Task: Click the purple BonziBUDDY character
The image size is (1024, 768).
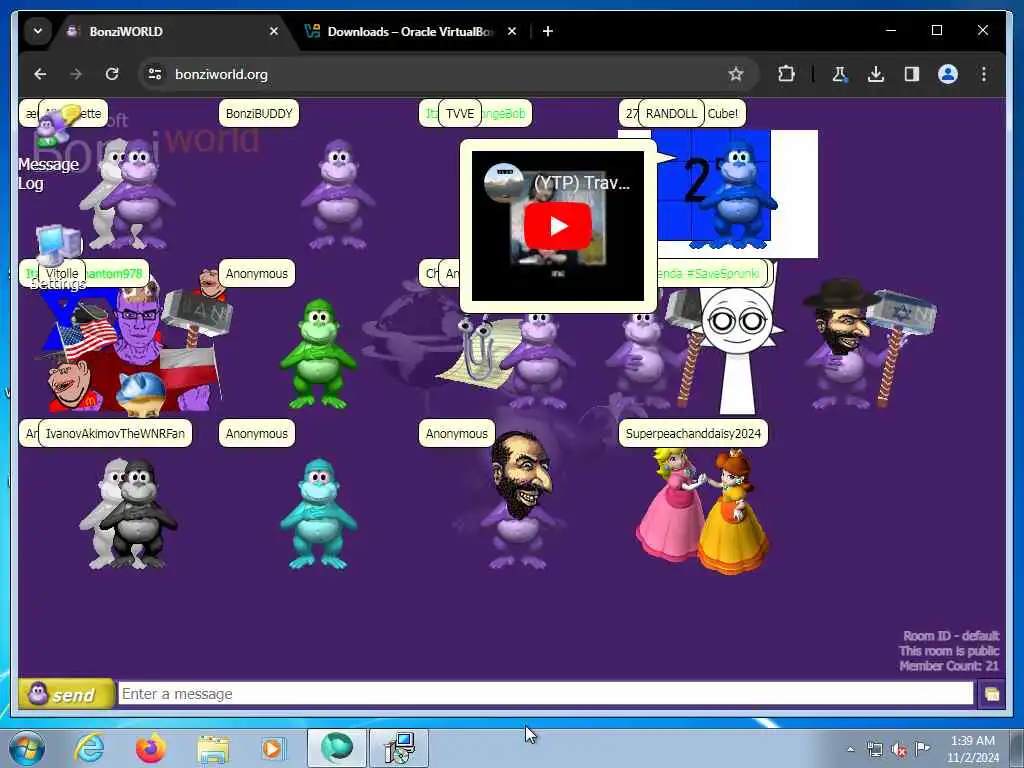Action: 338,194
